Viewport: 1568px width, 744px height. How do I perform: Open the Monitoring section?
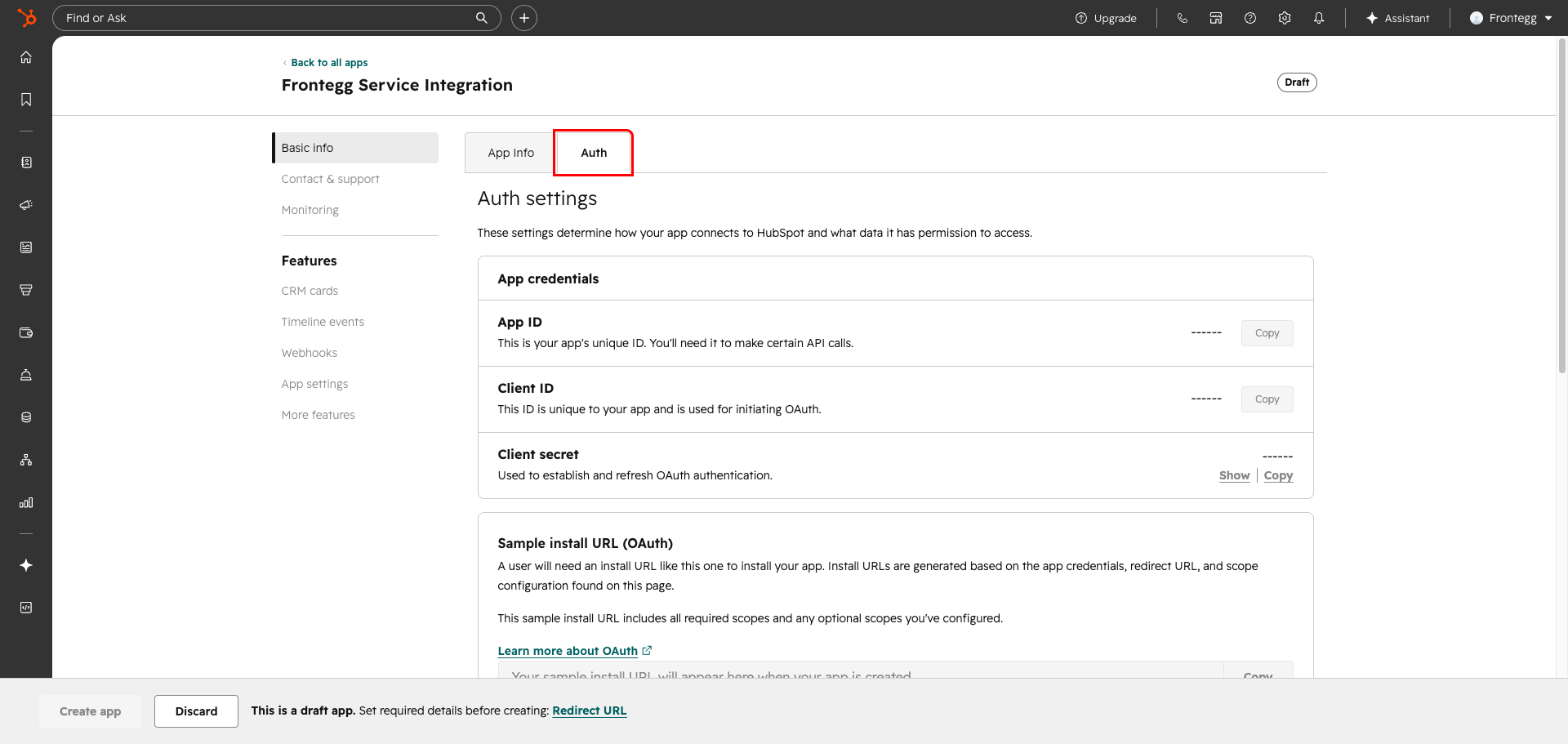point(310,210)
